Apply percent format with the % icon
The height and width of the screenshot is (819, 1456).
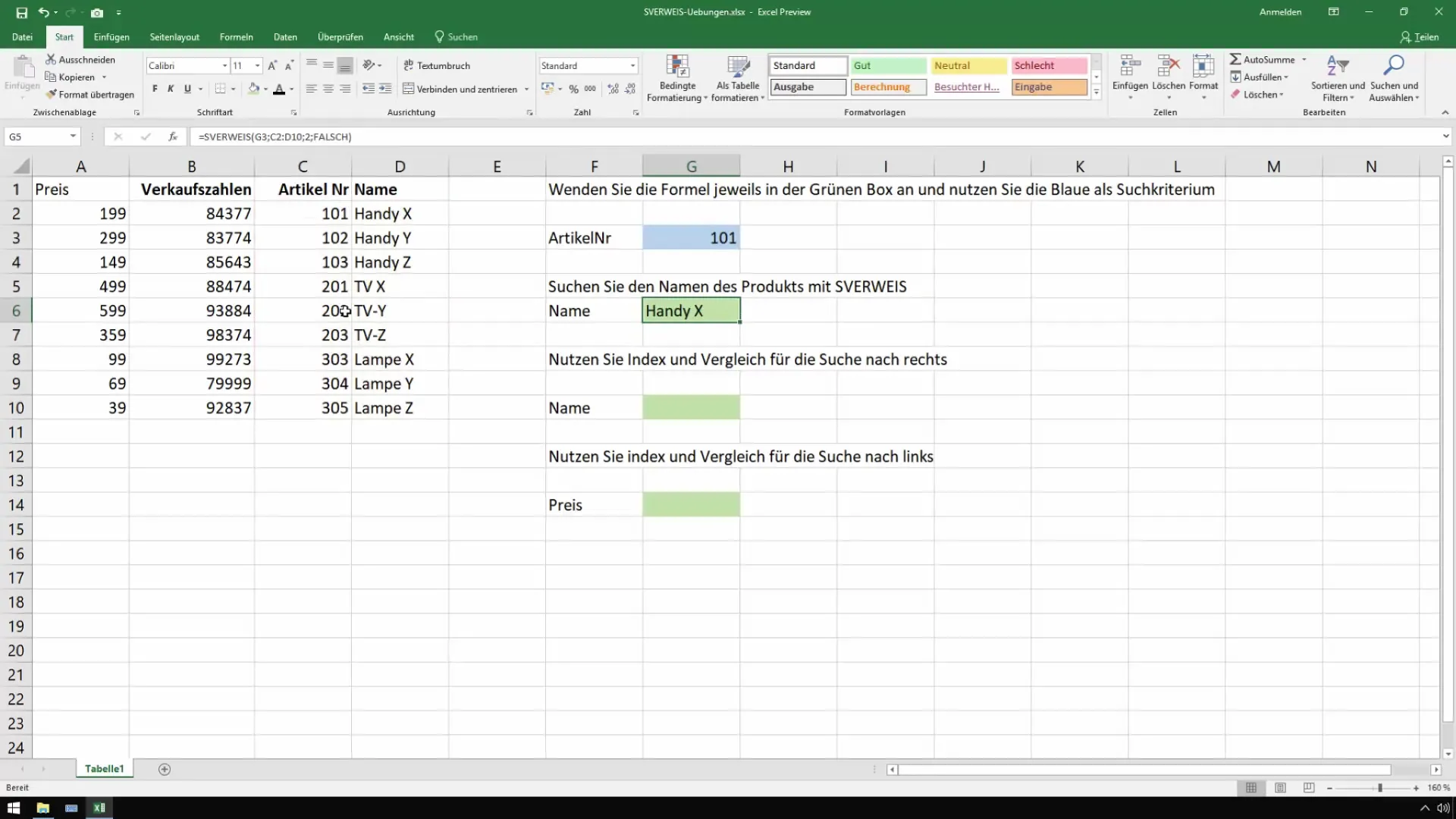[x=574, y=89]
